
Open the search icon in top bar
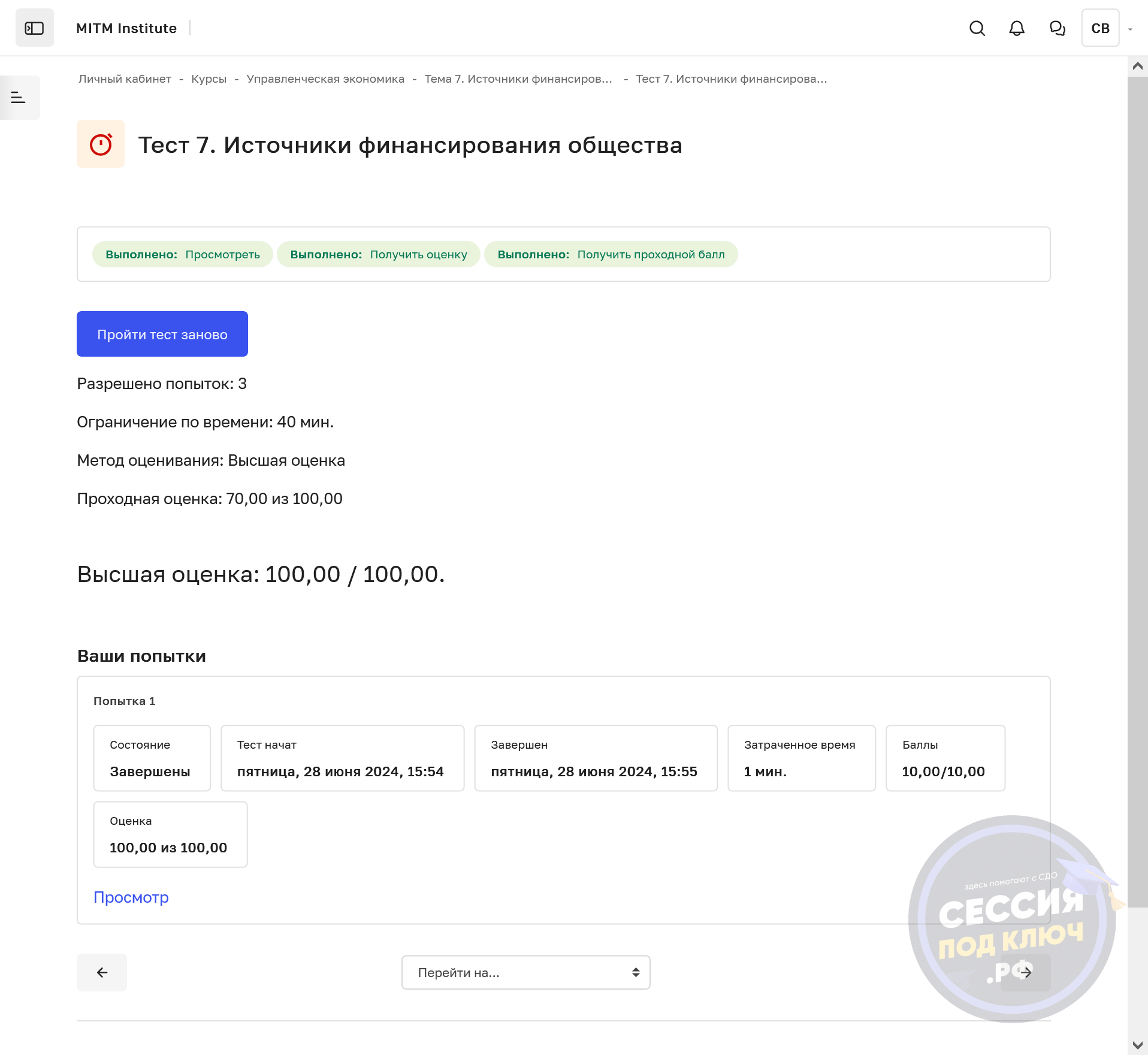tap(977, 28)
